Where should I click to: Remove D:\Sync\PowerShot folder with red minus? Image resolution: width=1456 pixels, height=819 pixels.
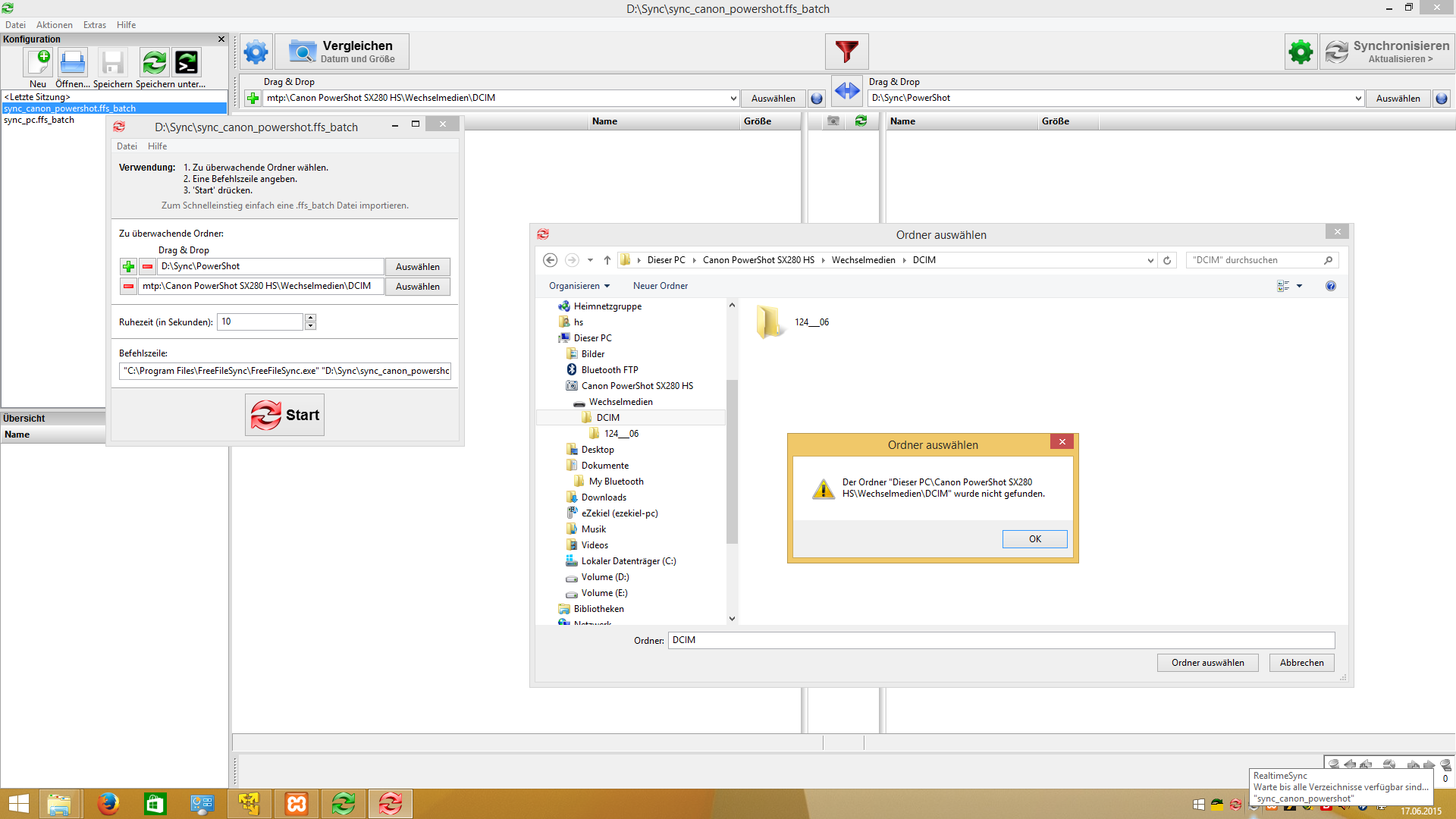click(148, 267)
